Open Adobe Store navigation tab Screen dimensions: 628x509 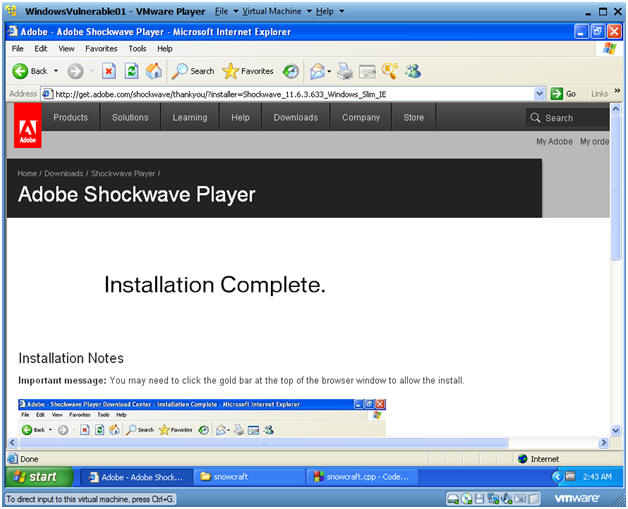tap(414, 117)
